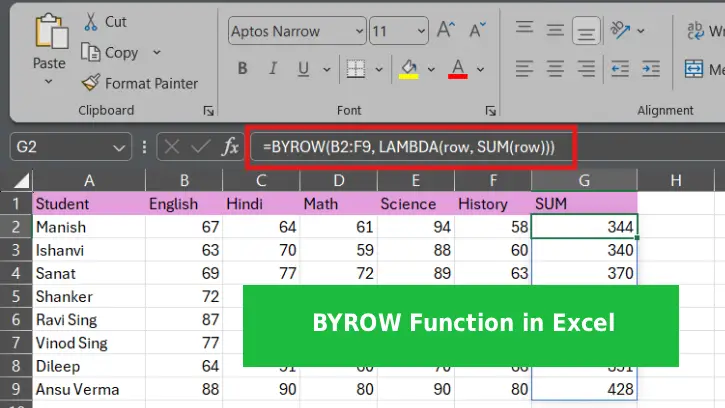Click the Copy icon

[x=90, y=52]
